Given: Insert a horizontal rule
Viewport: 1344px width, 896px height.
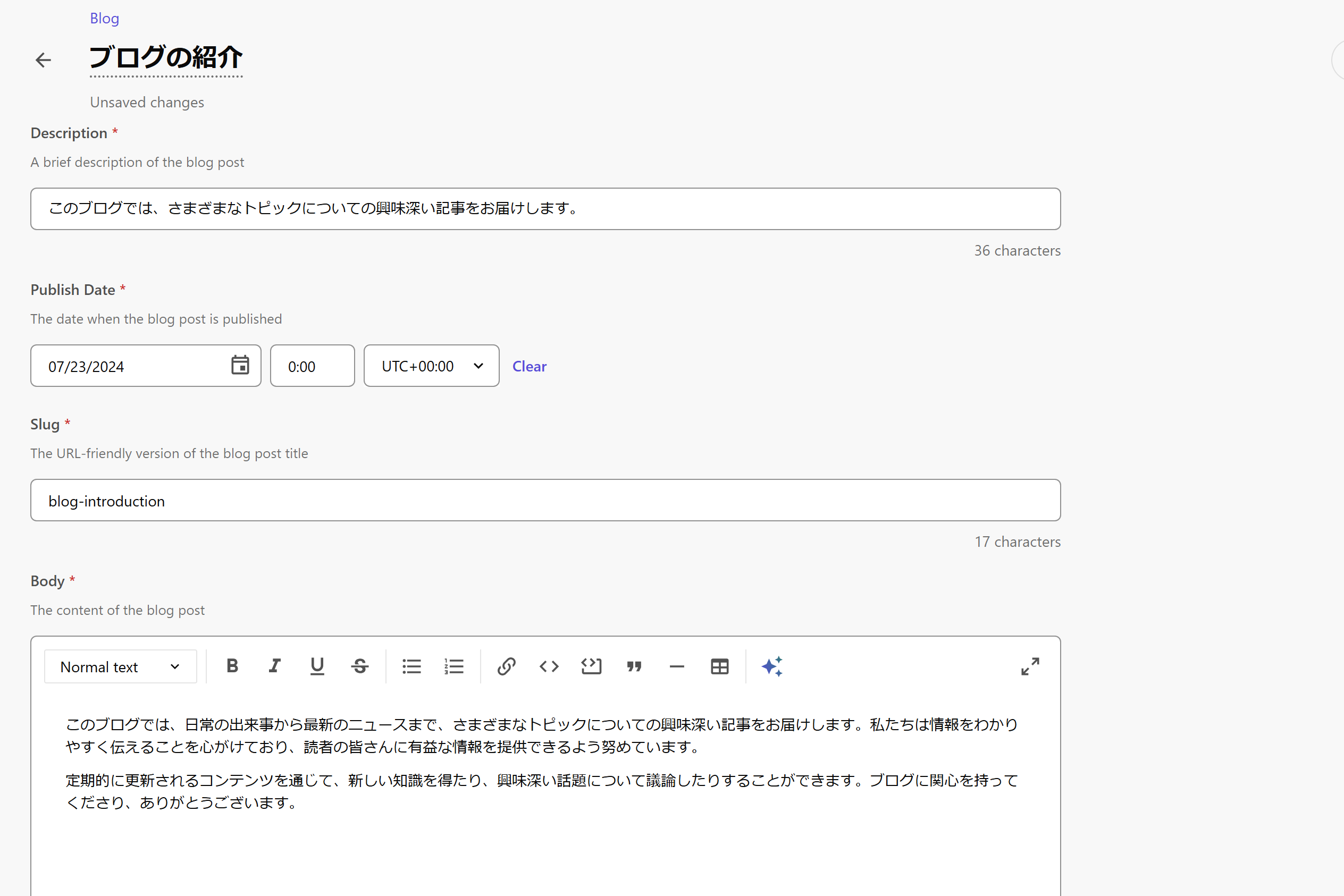Looking at the screenshot, I should point(677,666).
